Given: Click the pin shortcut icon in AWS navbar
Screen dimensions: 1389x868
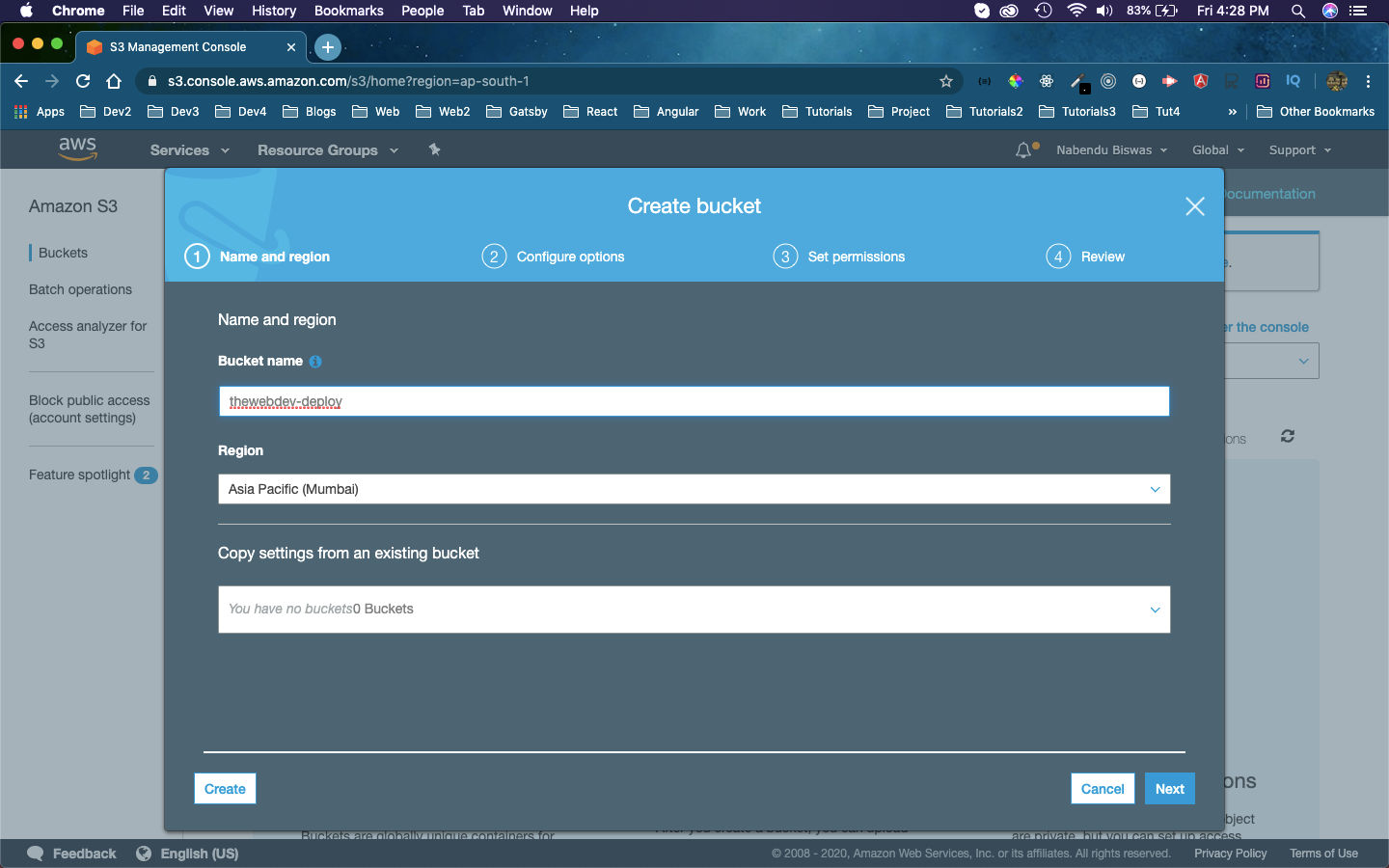Looking at the screenshot, I should click(434, 149).
